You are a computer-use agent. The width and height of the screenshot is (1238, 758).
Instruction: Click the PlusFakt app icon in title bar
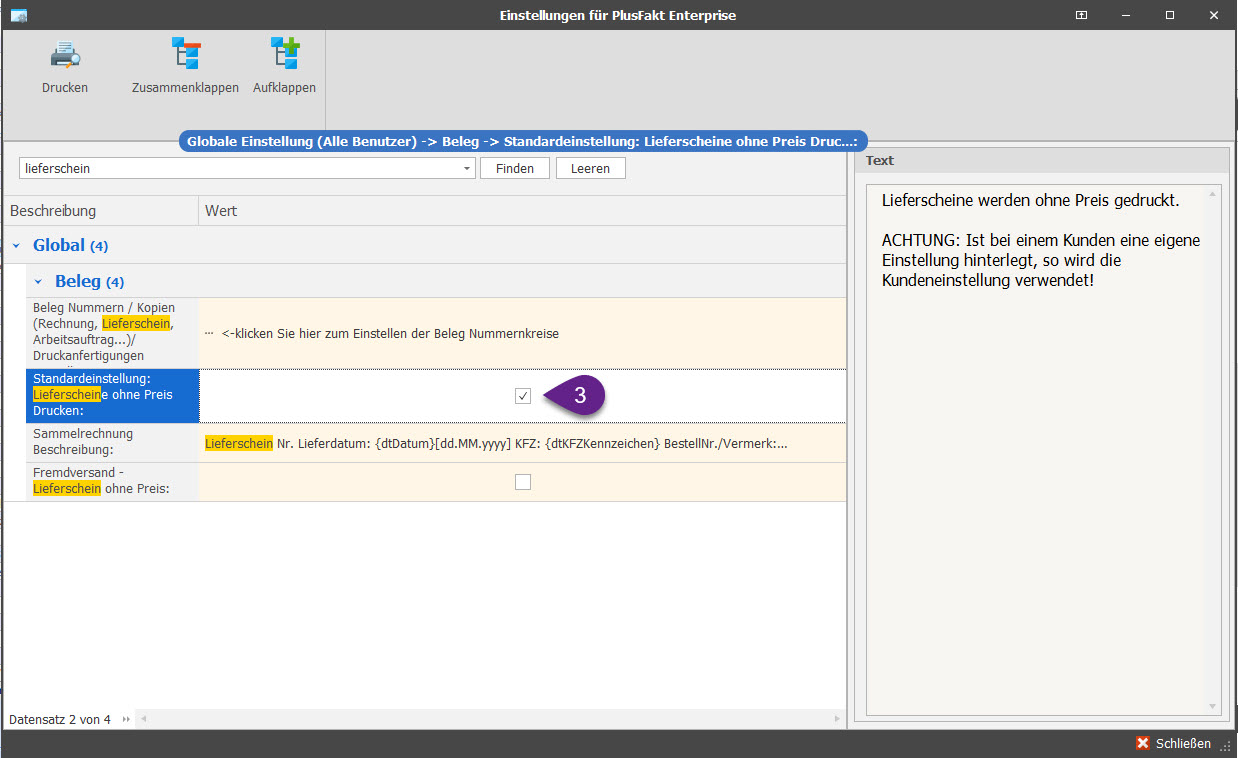click(x=18, y=15)
